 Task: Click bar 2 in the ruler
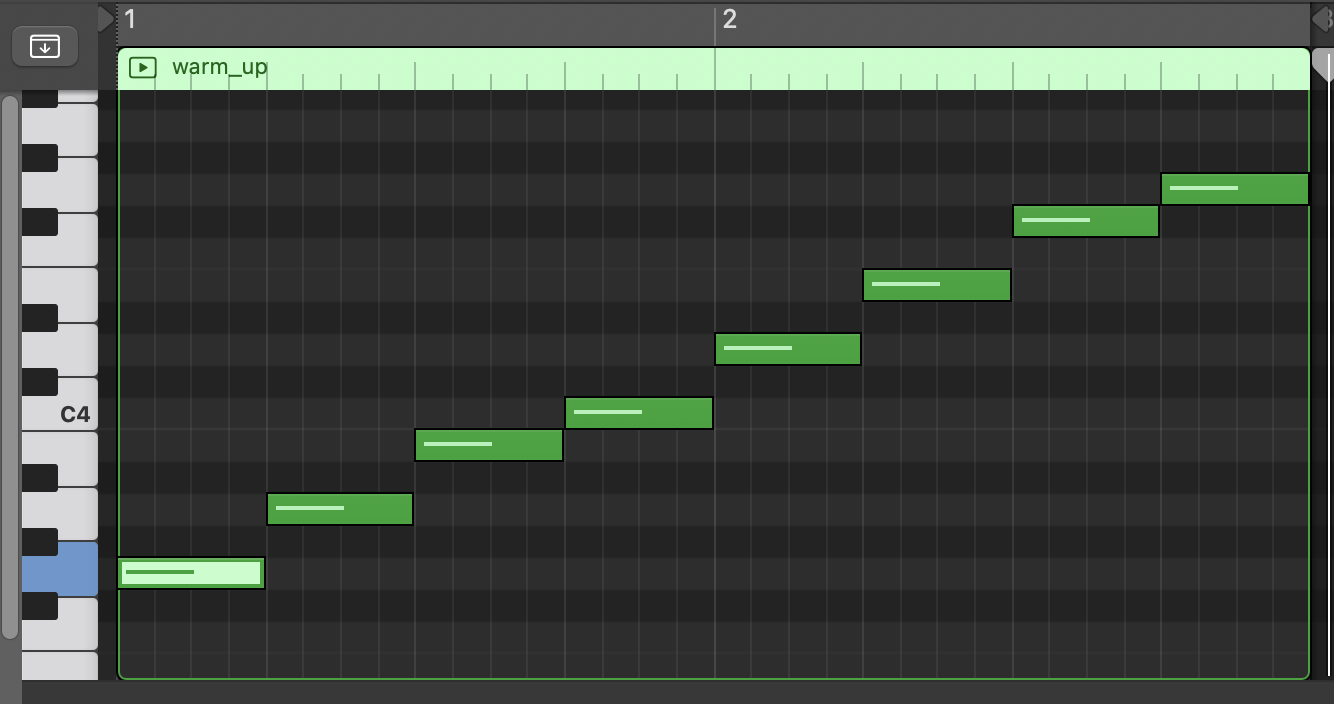tap(729, 19)
